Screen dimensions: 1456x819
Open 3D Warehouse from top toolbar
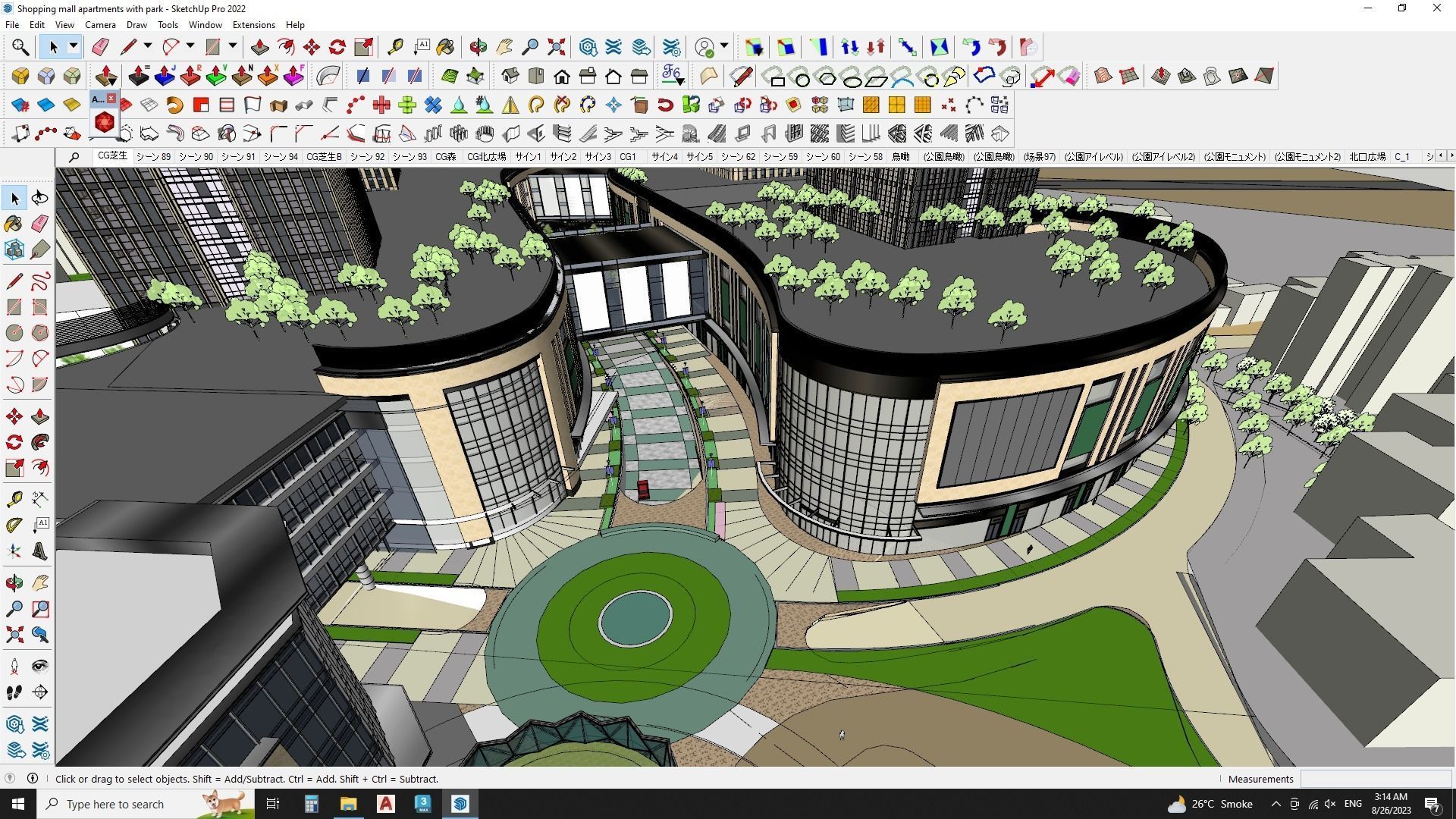pos(588,47)
